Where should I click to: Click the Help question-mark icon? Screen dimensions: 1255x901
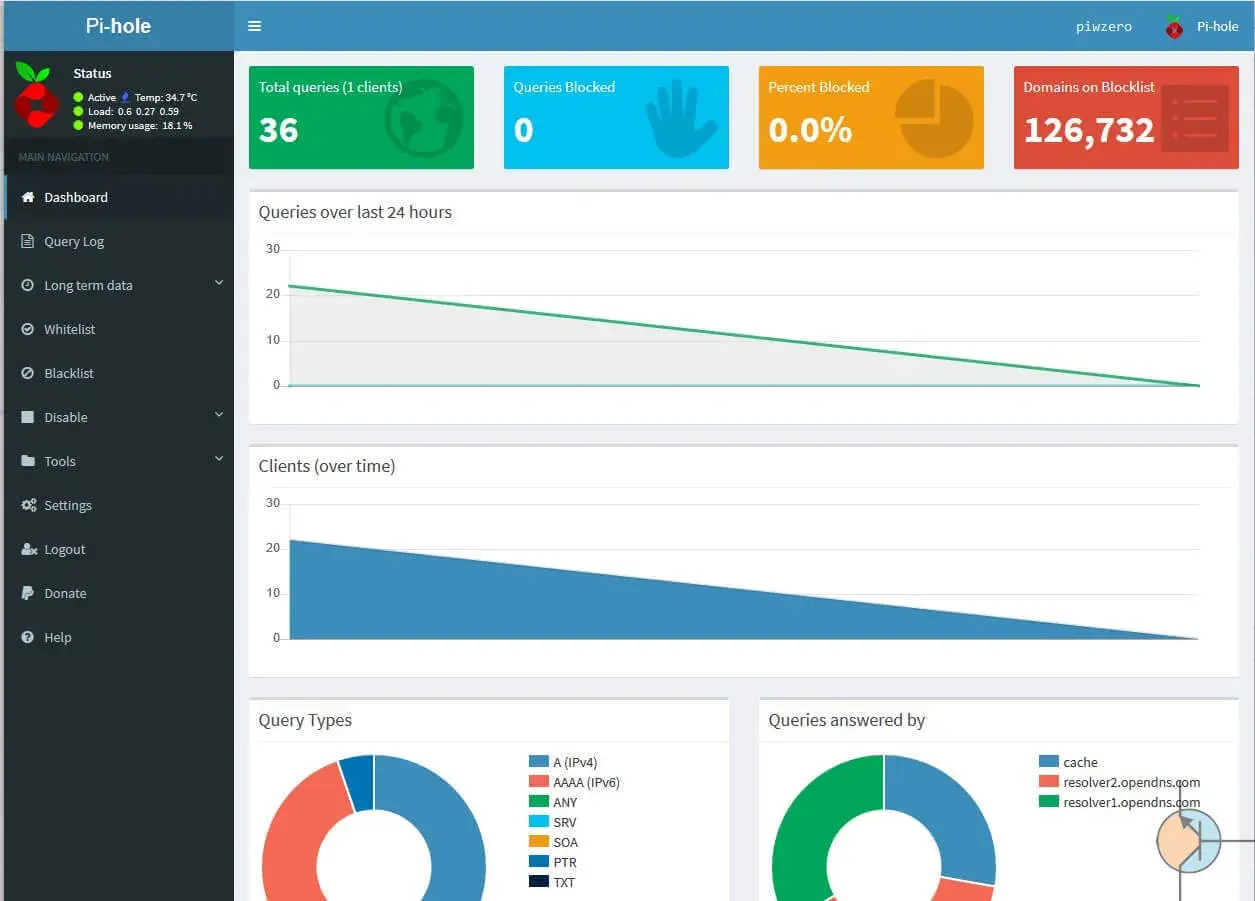28,637
